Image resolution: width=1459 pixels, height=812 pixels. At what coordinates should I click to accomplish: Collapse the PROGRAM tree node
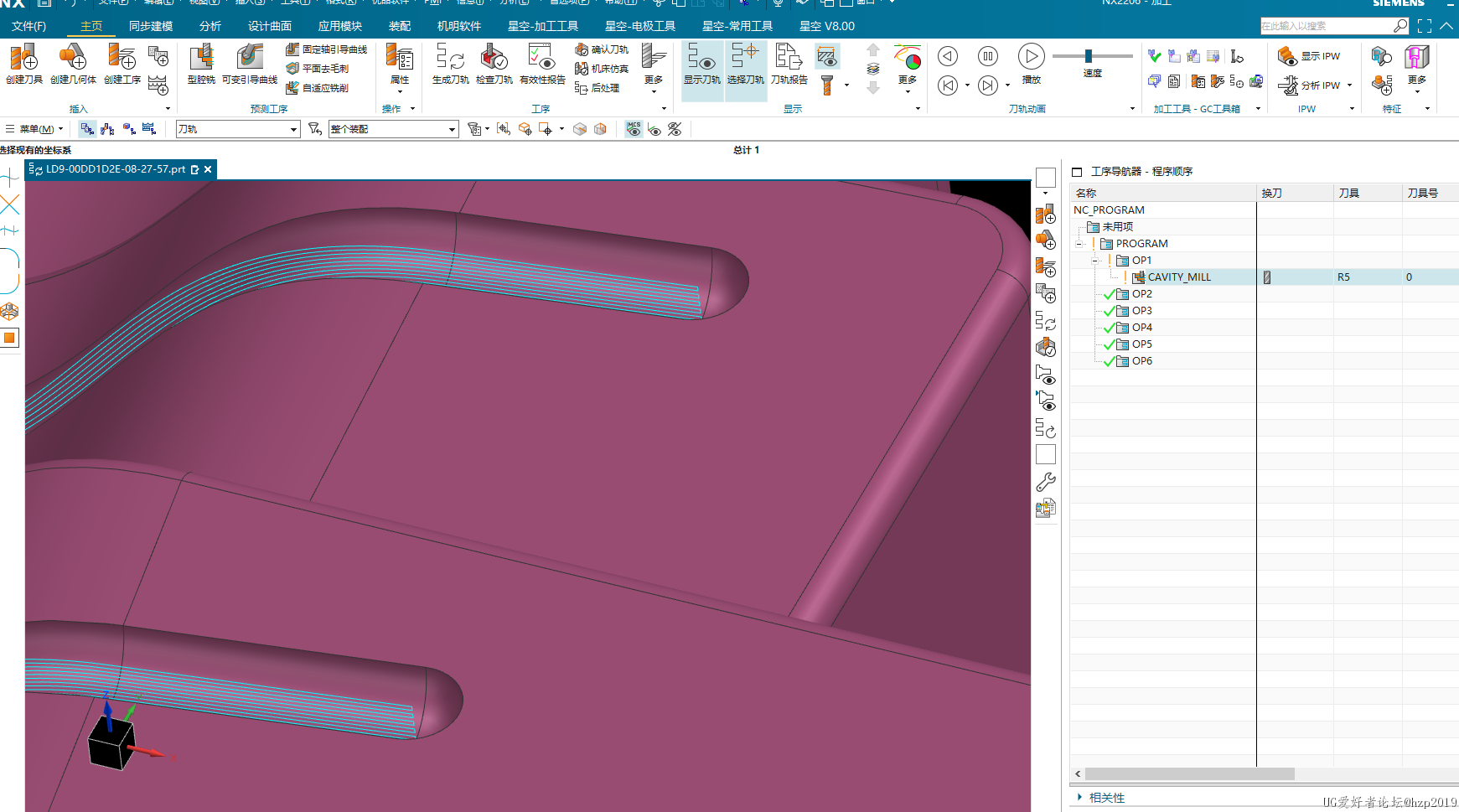[1079, 244]
